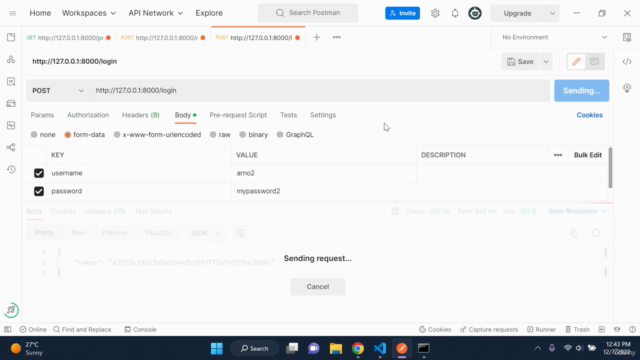The height and width of the screenshot is (360, 640).
Task: Select x-www-form-urlencoded body type
Action: point(117,135)
